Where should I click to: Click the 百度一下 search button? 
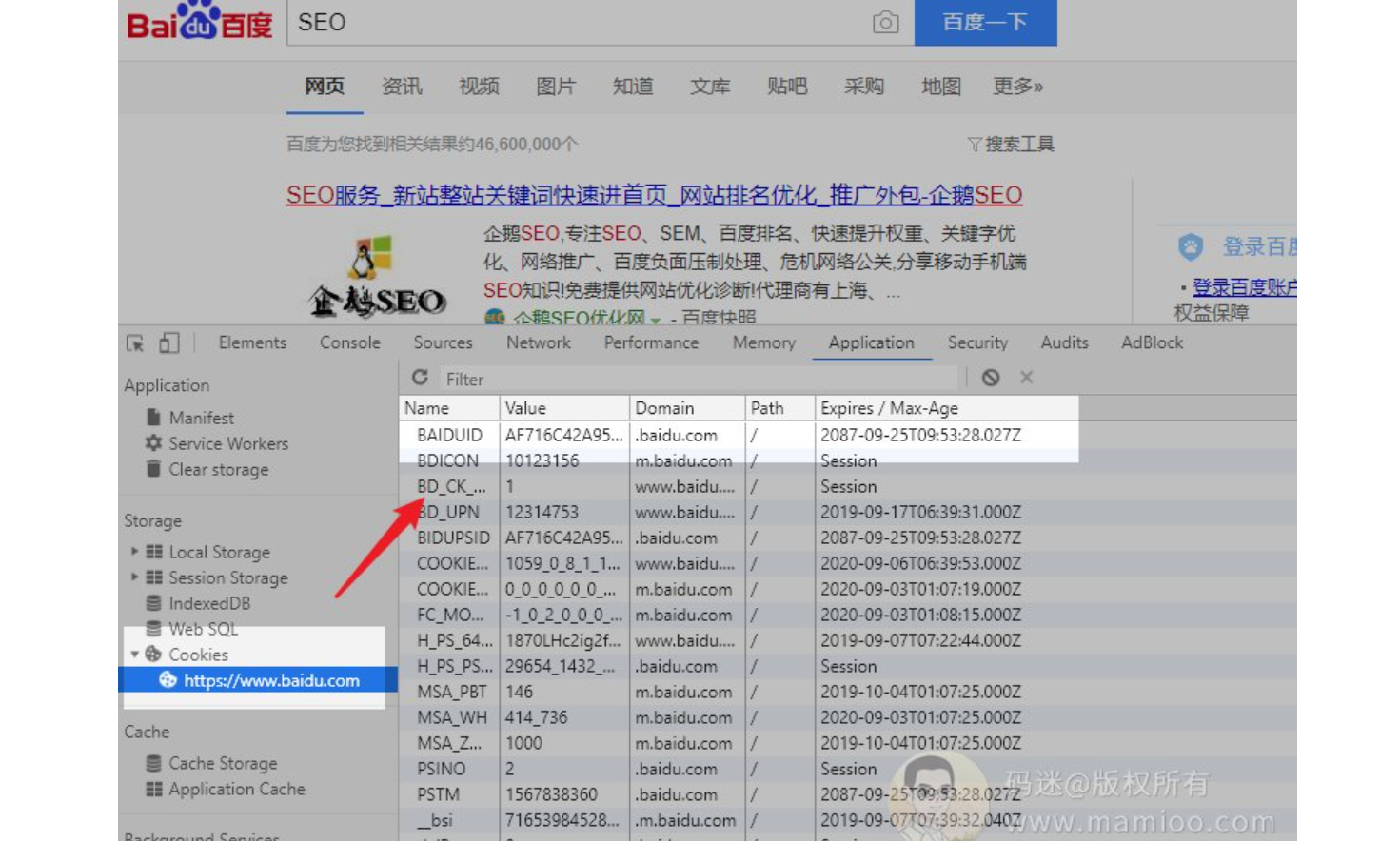click(x=985, y=22)
